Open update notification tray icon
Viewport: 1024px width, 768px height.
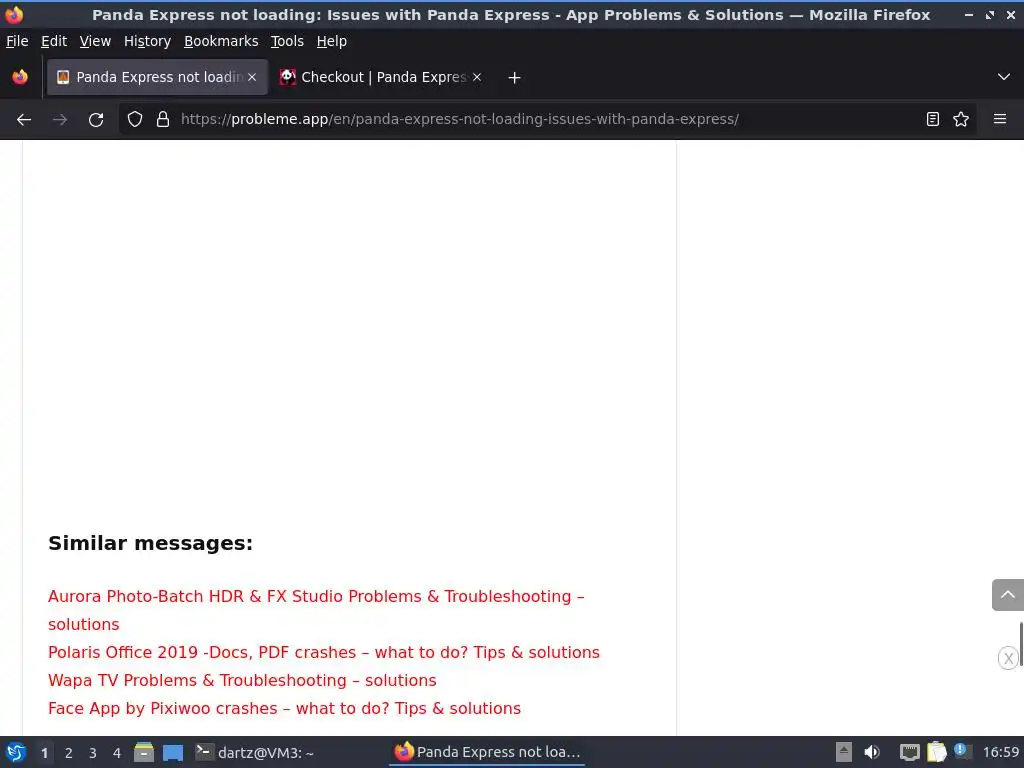click(963, 751)
